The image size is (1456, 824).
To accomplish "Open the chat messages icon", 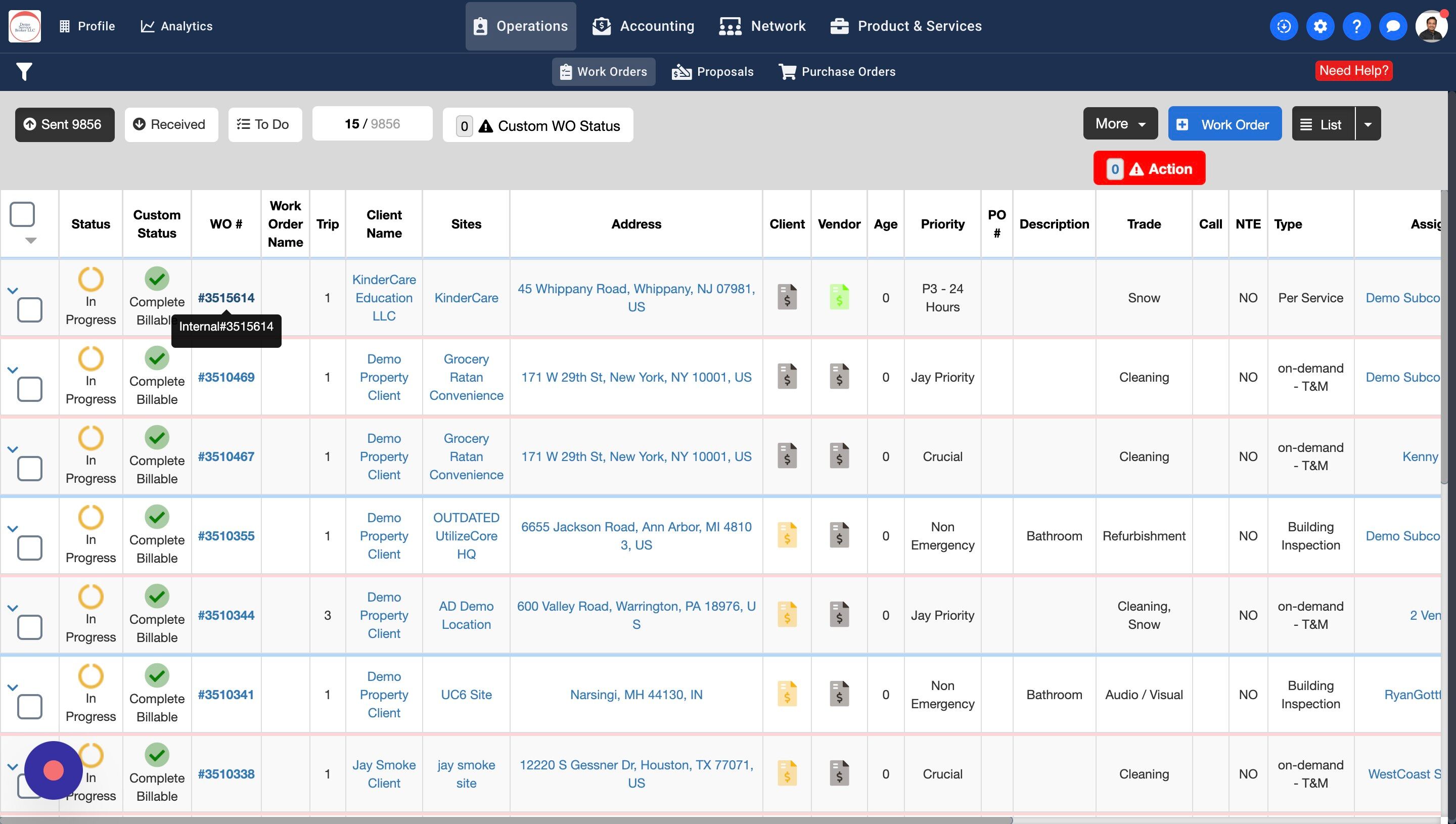I will [1393, 26].
